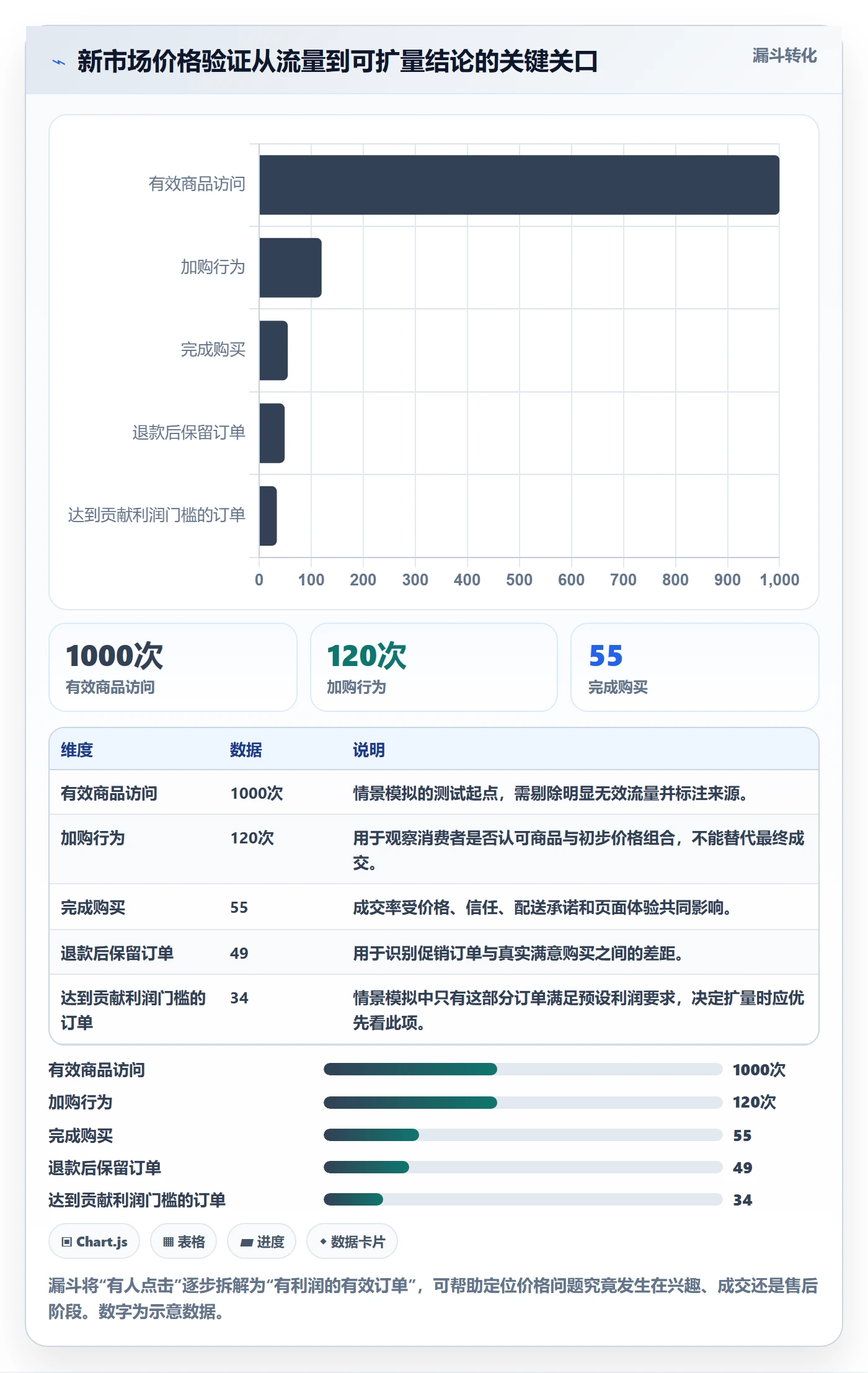The width and height of the screenshot is (868, 1373).
Task: Click the 500 tick on the chart x-axis
Action: tap(519, 580)
